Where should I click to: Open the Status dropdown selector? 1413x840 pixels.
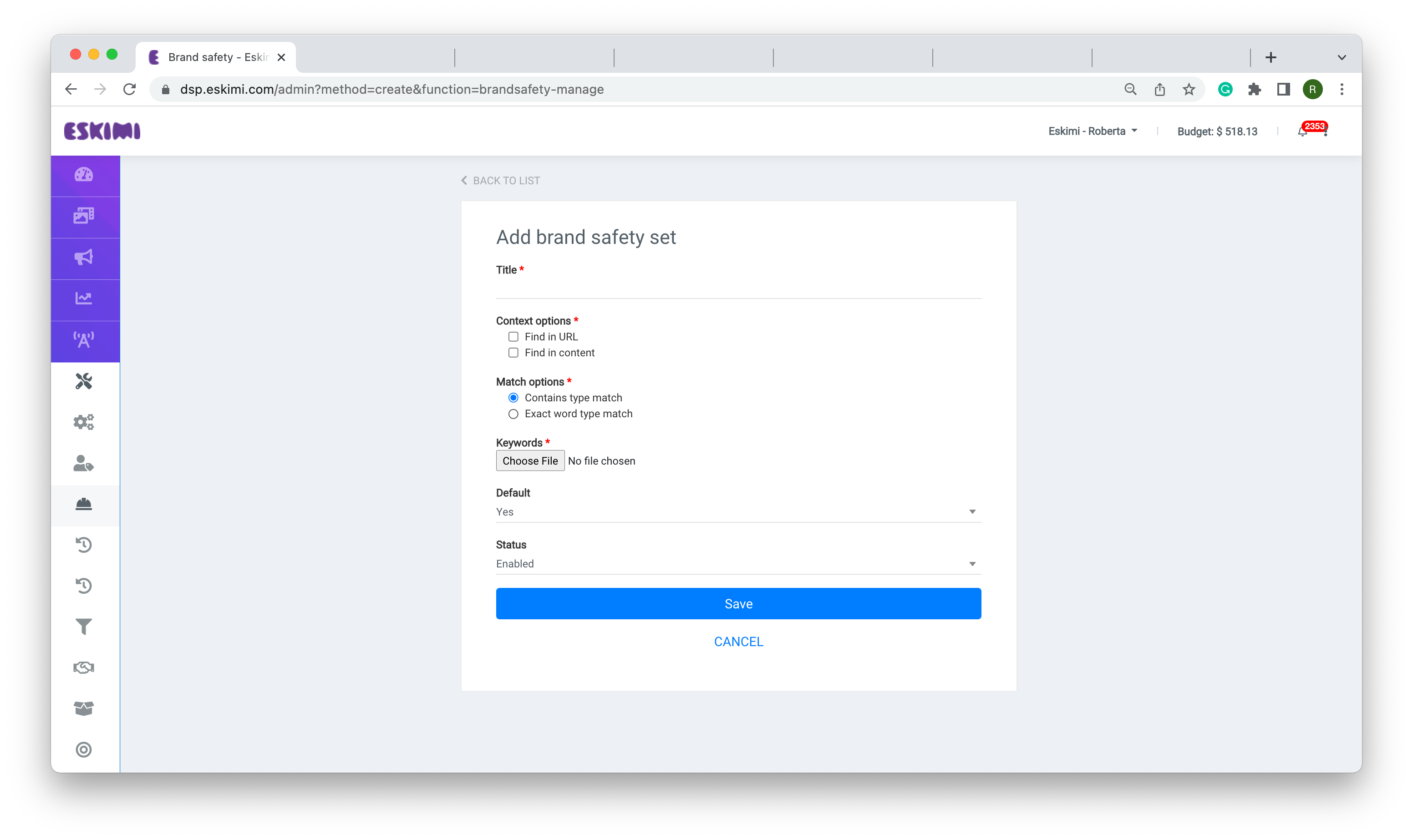(x=738, y=563)
